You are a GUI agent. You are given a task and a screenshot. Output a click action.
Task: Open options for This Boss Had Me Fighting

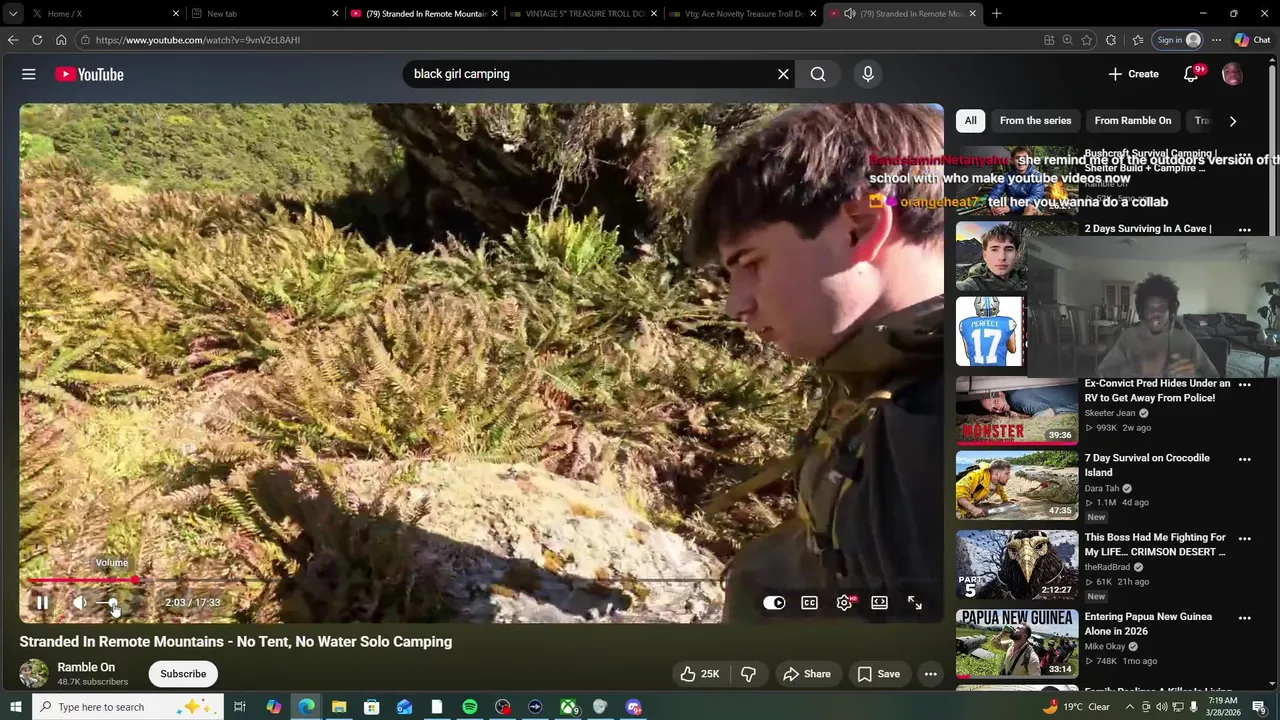(x=1244, y=538)
